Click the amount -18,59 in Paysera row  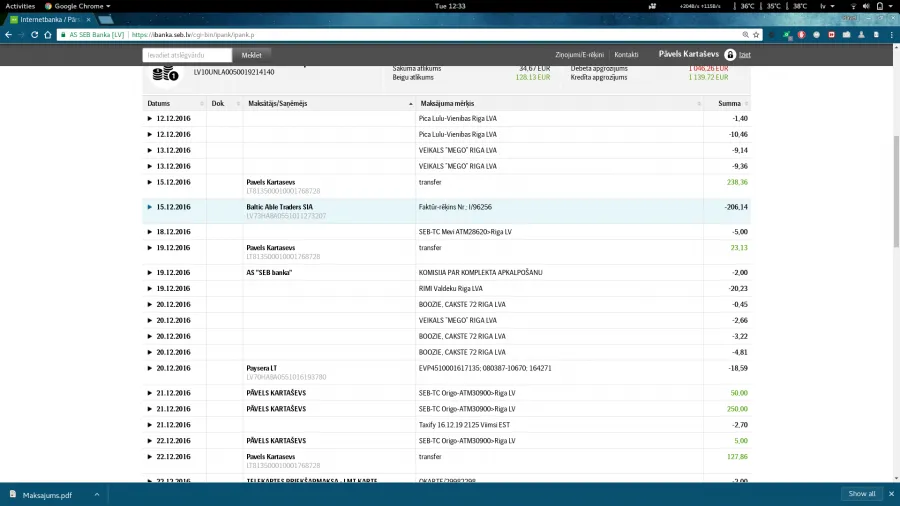[738, 368]
